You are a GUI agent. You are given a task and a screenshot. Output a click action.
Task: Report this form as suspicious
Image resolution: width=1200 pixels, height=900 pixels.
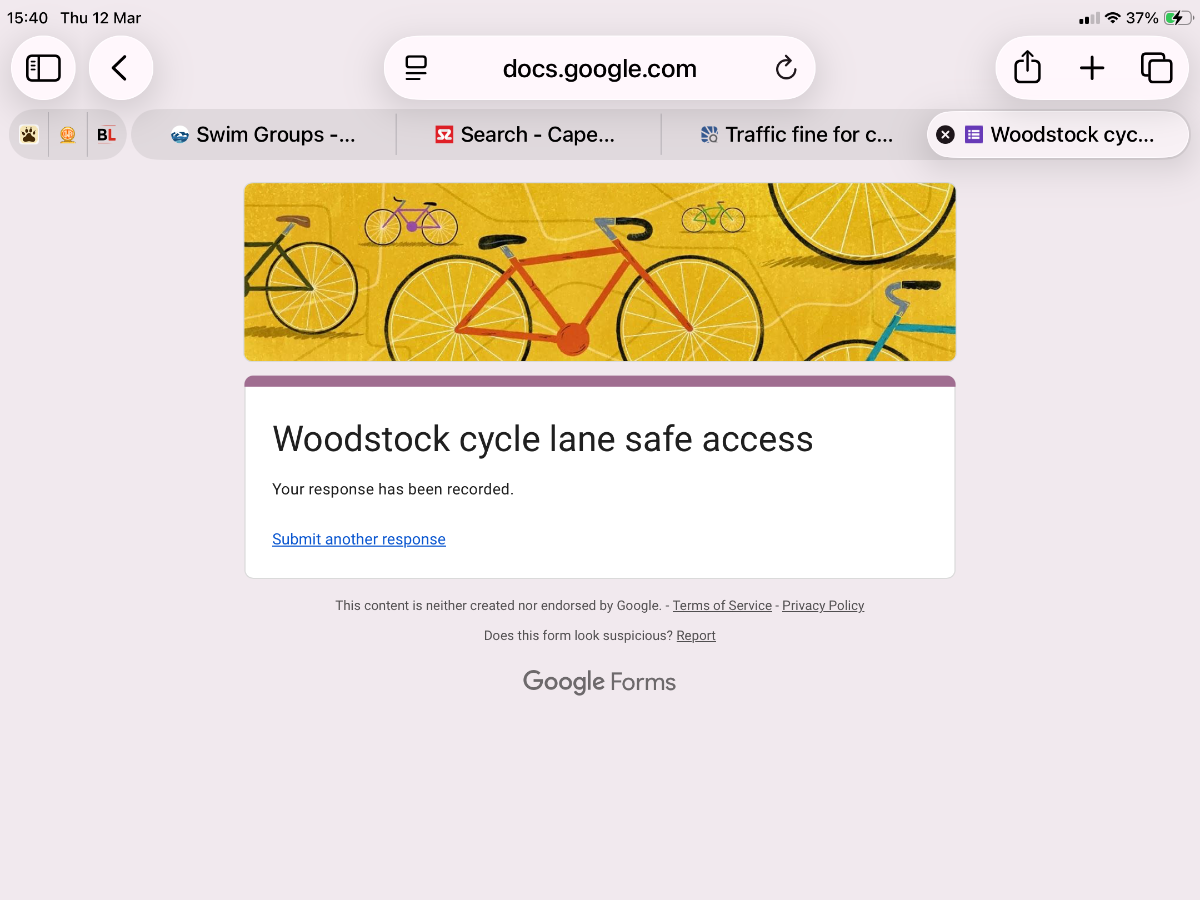(x=696, y=636)
